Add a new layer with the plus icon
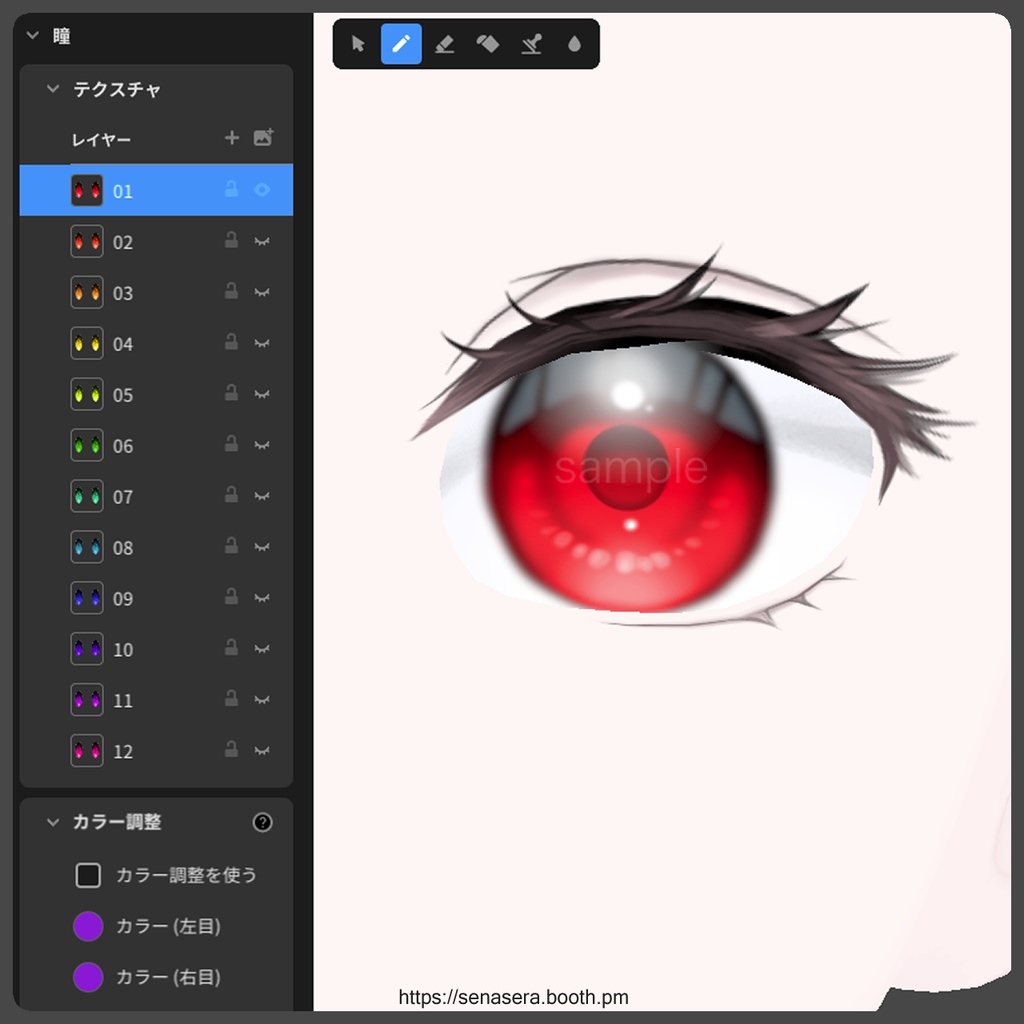This screenshot has width=1024, height=1024. click(x=233, y=138)
